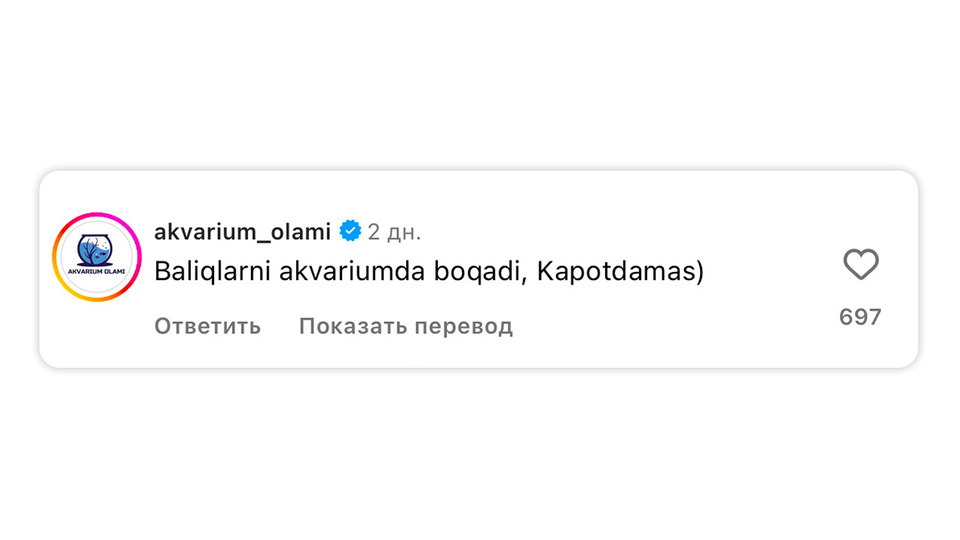
Task: Click Показать перевод to translate comment
Action: [x=405, y=326]
